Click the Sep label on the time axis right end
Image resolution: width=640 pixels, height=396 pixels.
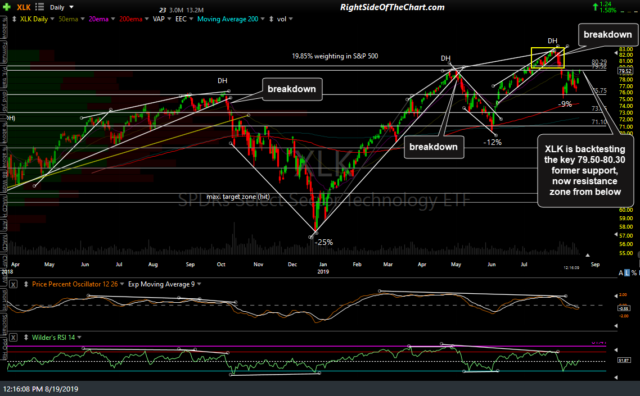[x=595, y=265]
